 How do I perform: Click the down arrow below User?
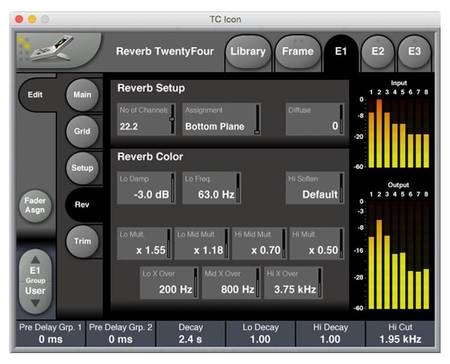coord(35,303)
